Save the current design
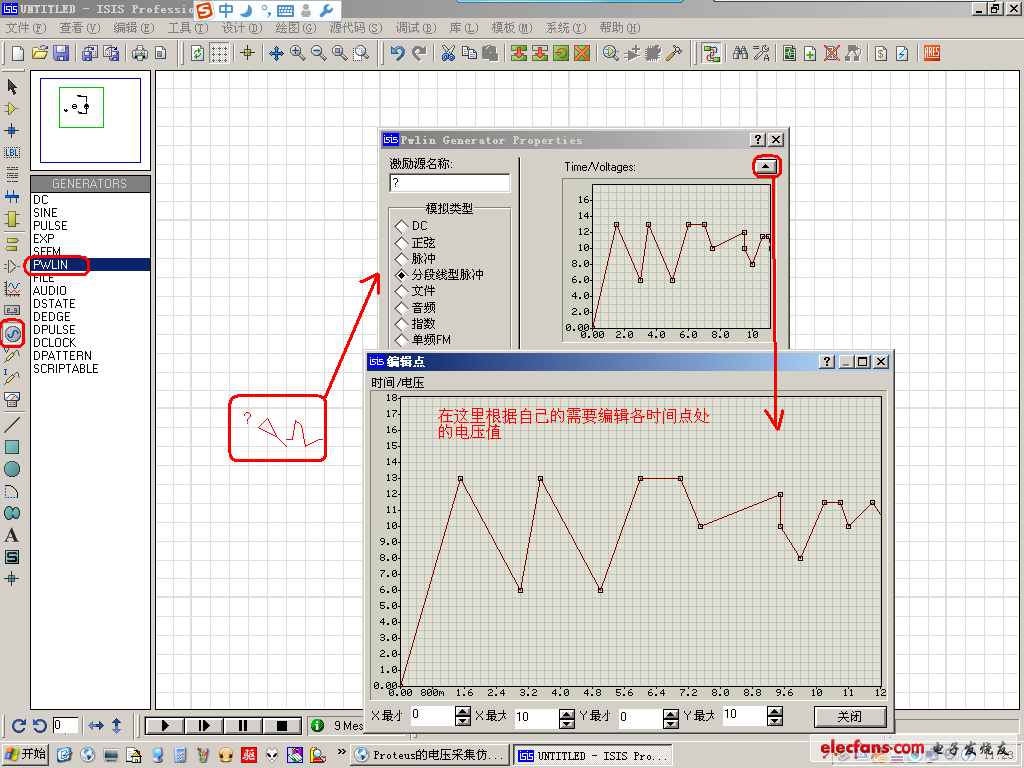Screen dimensions: 1024x768 click(61, 53)
